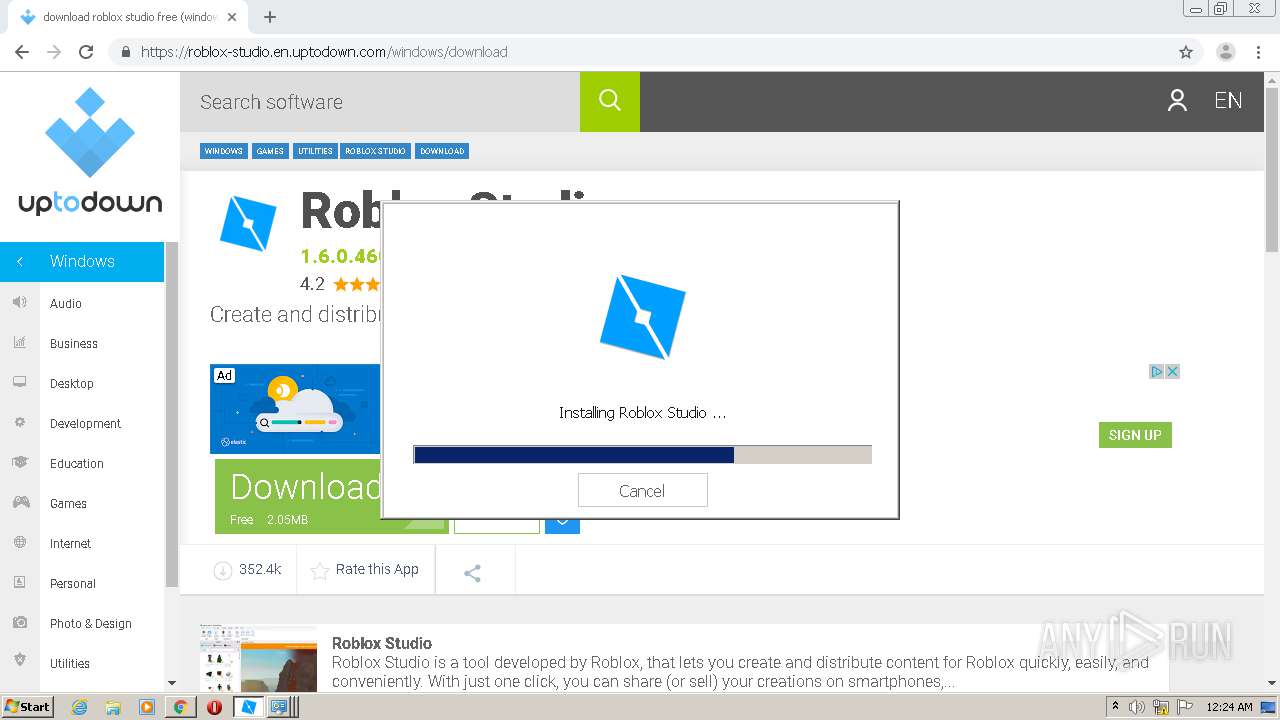Click the Search software input field
Image resolution: width=1280 pixels, height=720 pixels.
(380, 101)
